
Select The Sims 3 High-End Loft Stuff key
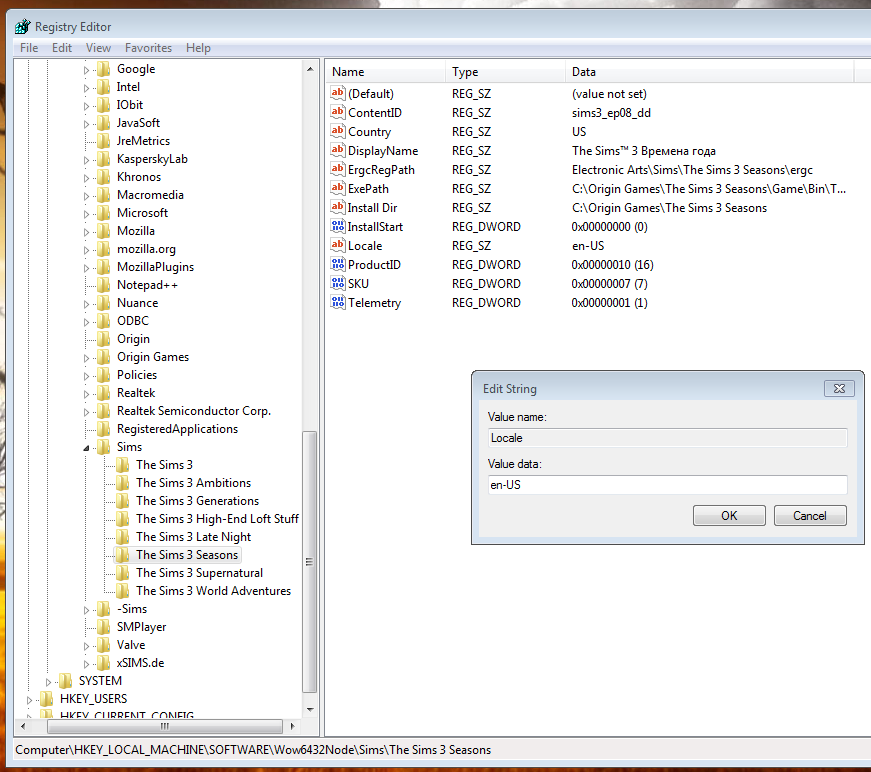217,519
